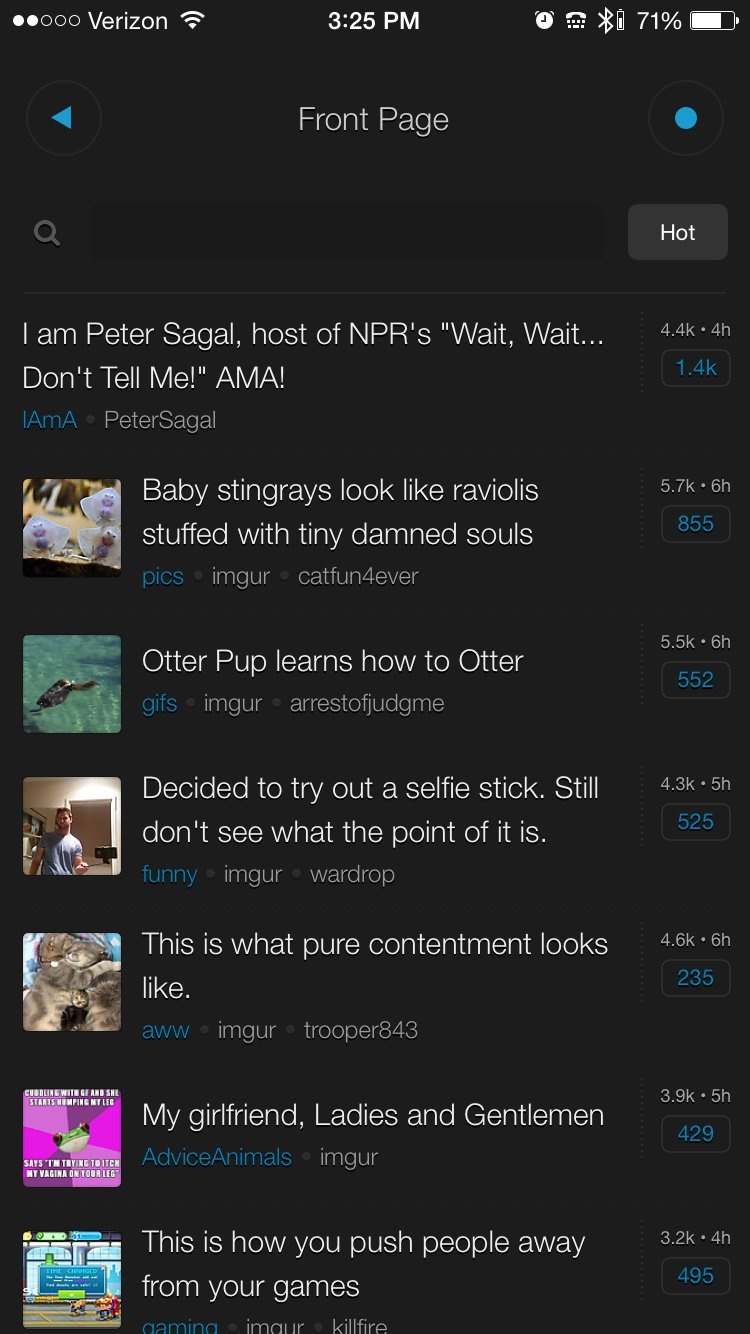Image resolution: width=750 pixels, height=1334 pixels.
Task: Open the 552 comments on Otter Pup
Action: (x=695, y=680)
